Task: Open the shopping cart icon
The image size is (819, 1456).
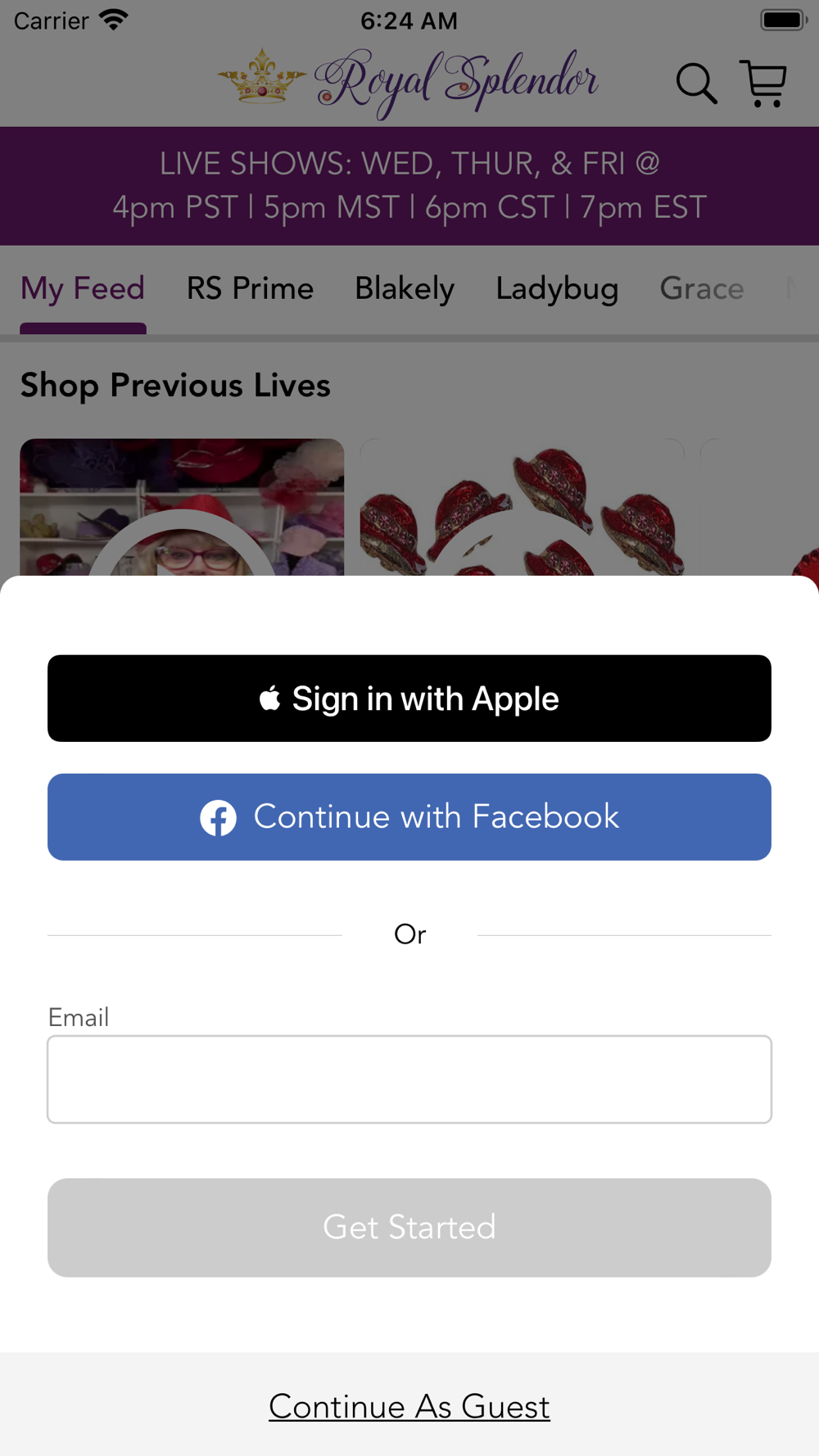Action: pyautogui.click(x=763, y=84)
